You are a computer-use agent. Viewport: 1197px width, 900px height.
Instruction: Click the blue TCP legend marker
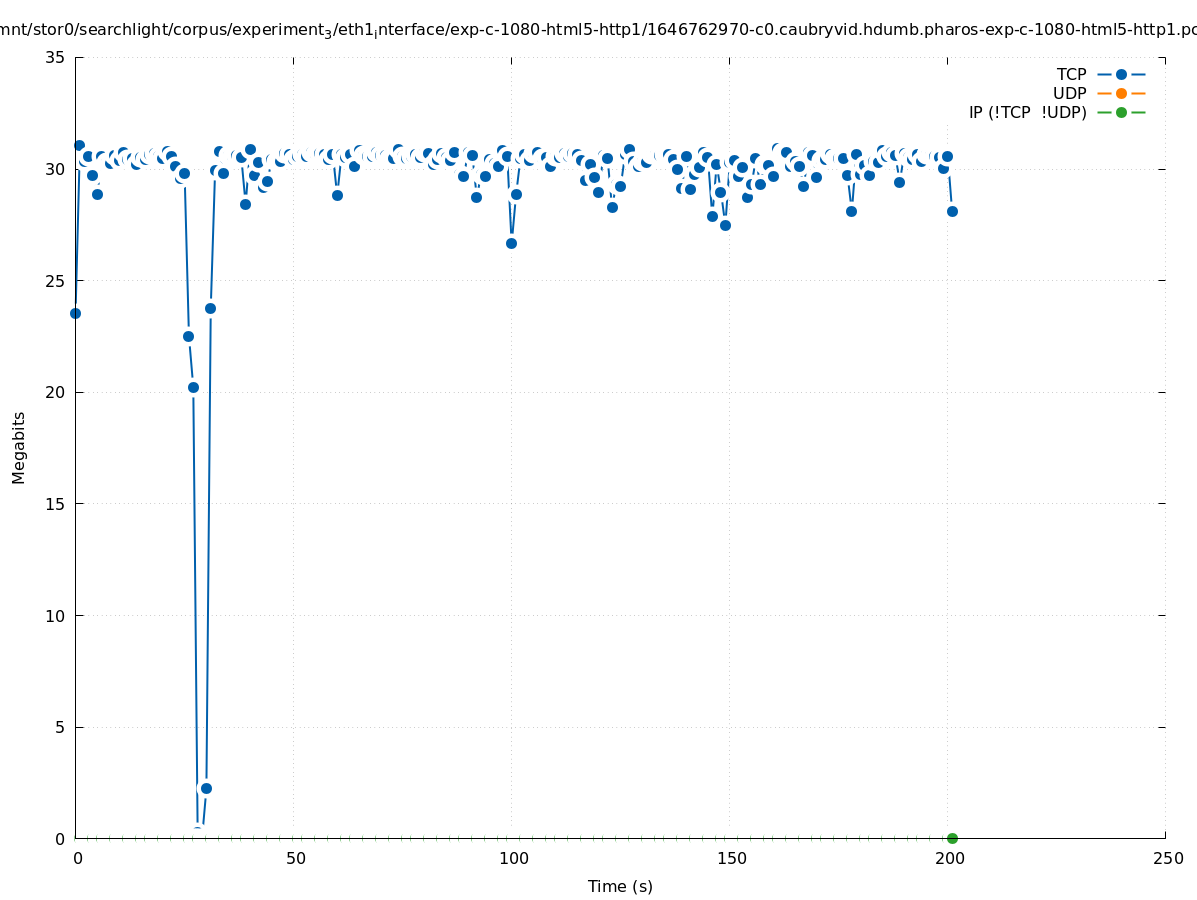1121,74
